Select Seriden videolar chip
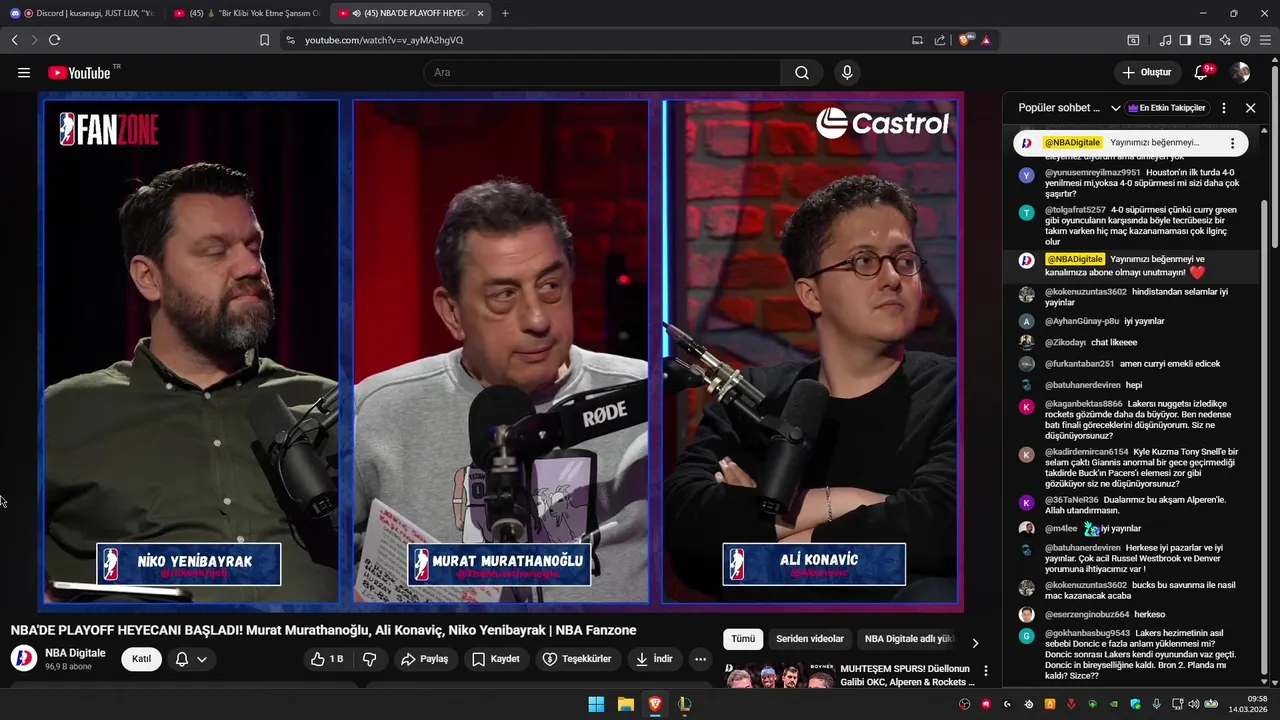Image resolution: width=1280 pixels, height=720 pixels. [x=810, y=639]
